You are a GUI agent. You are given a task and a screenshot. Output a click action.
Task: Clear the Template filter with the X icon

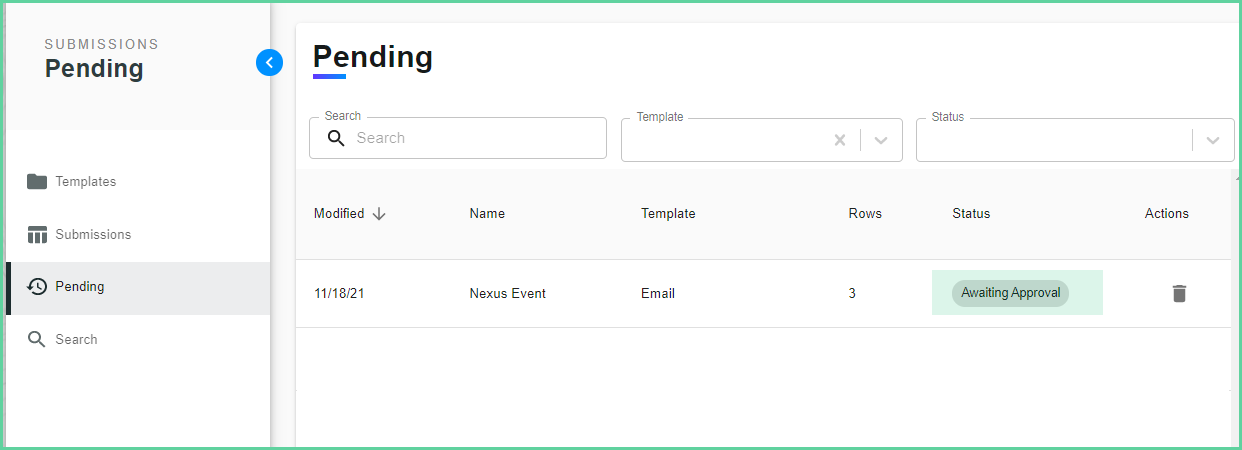tap(840, 140)
